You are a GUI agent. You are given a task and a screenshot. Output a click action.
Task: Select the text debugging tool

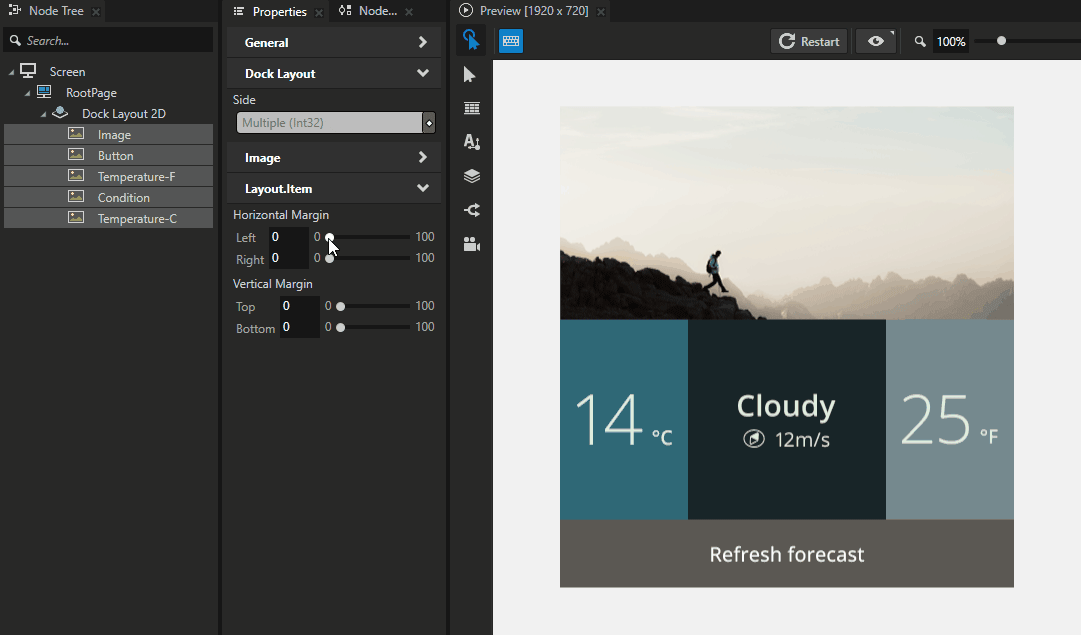[x=471, y=142]
